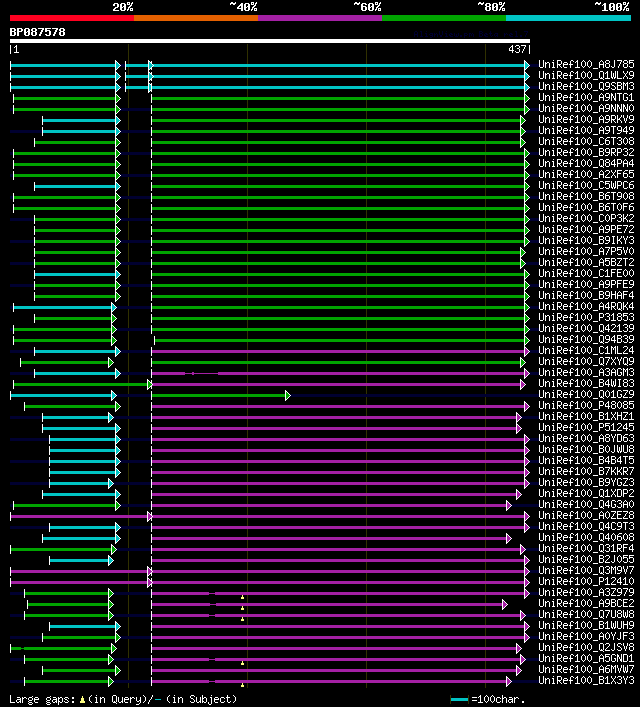Viewport: 640px width, 707px height.
Task: Select UniRef100_C1ML24 entry
Action: (586, 350)
